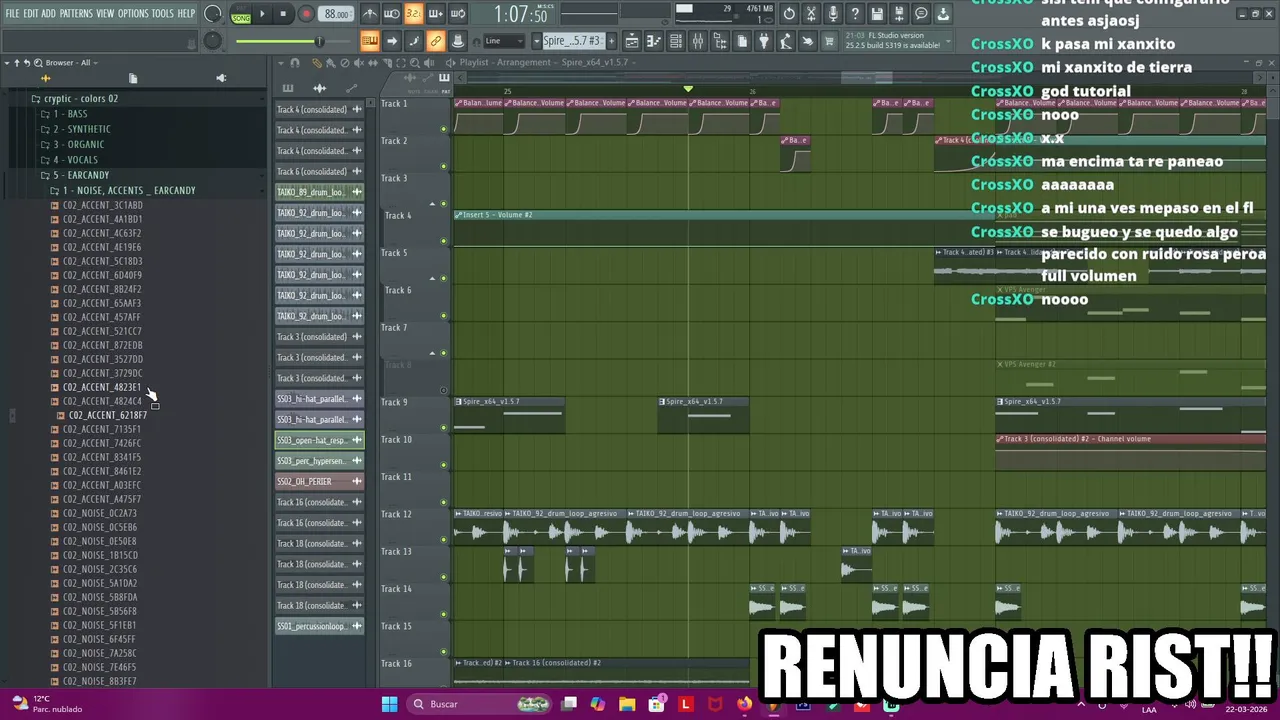Add new pattern with plus button
This screenshot has width=1280, height=720.
point(611,41)
